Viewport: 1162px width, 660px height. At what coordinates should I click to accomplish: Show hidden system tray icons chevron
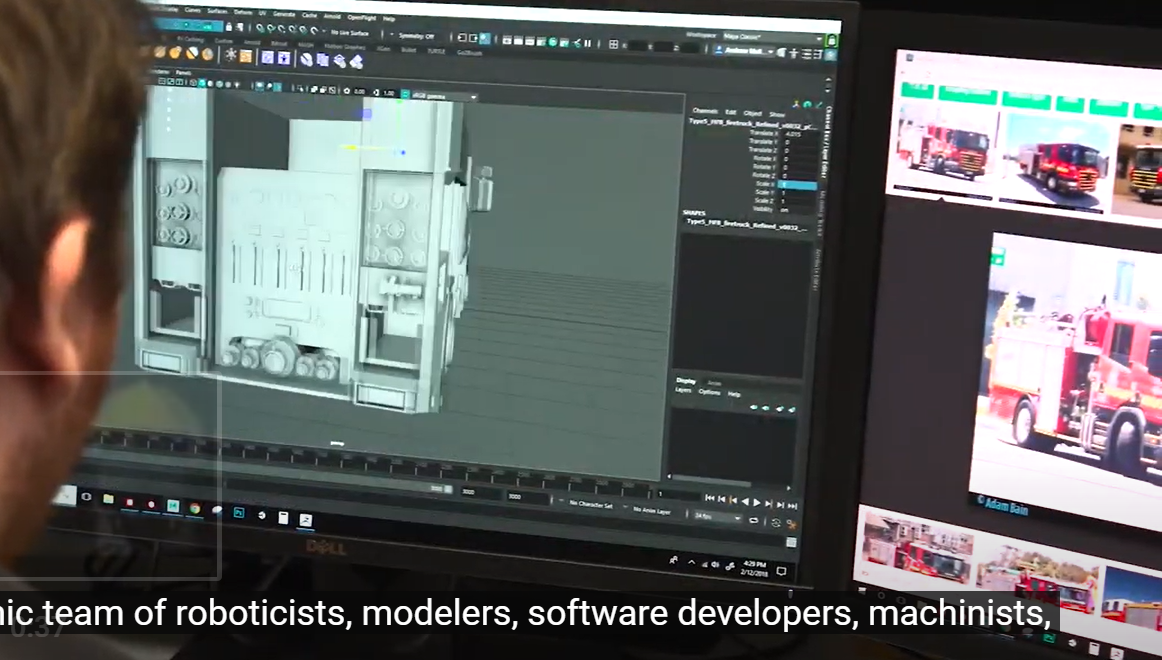click(691, 562)
